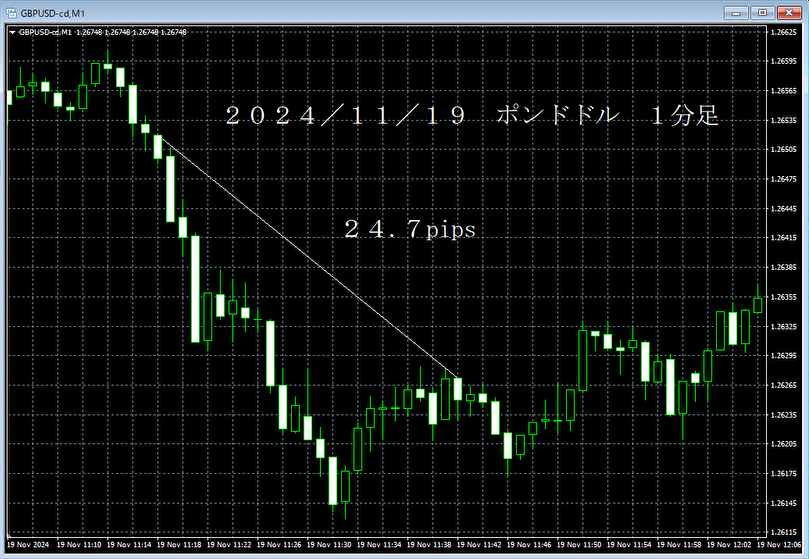809x559 pixels.
Task: Select the 2024/11/19 ポンドドル 1分足 text label
Action: (x=472, y=115)
